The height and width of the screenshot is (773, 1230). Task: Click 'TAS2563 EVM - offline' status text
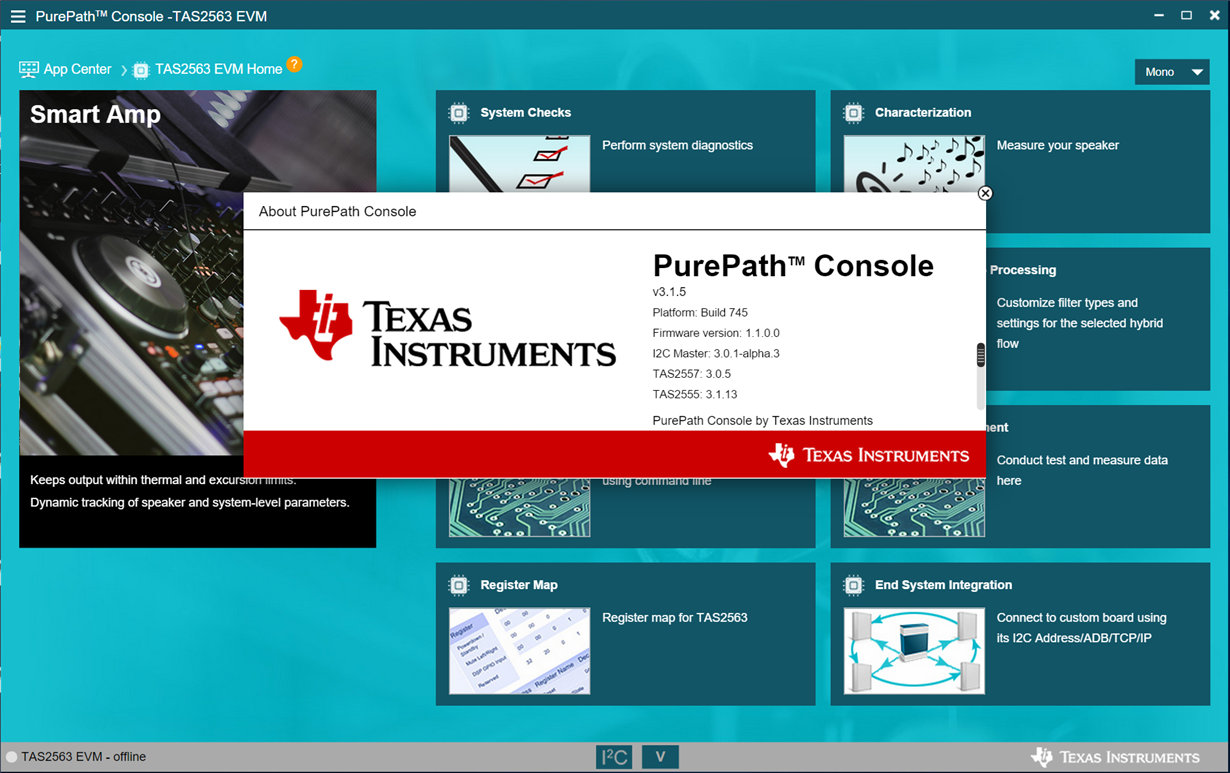click(84, 757)
